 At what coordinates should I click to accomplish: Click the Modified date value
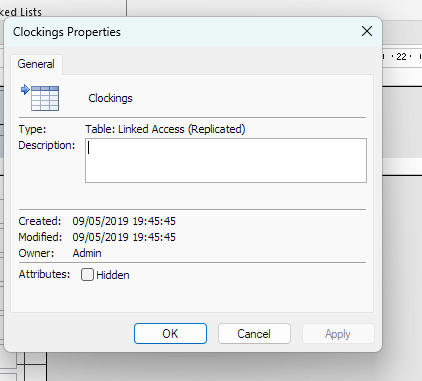pos(124,237)
